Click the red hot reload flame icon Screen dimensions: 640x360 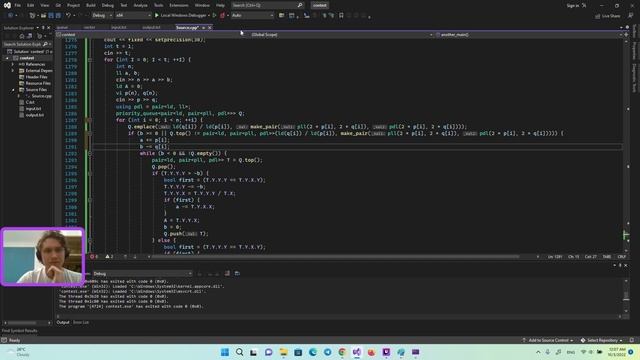click(x=222, y=16)
